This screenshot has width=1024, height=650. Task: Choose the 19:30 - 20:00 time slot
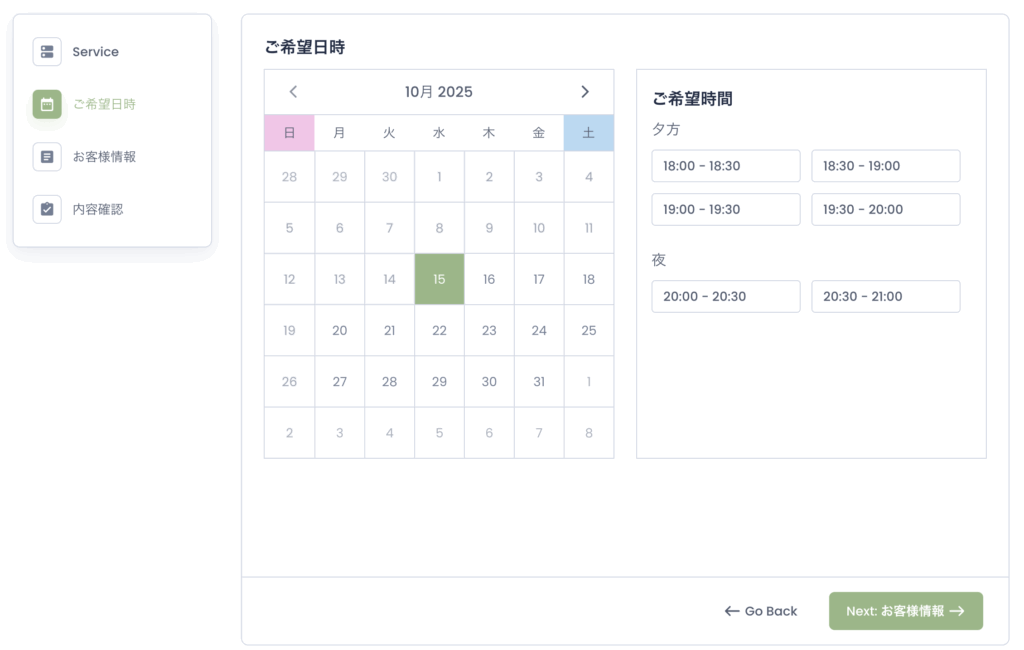tap(886, 209)
